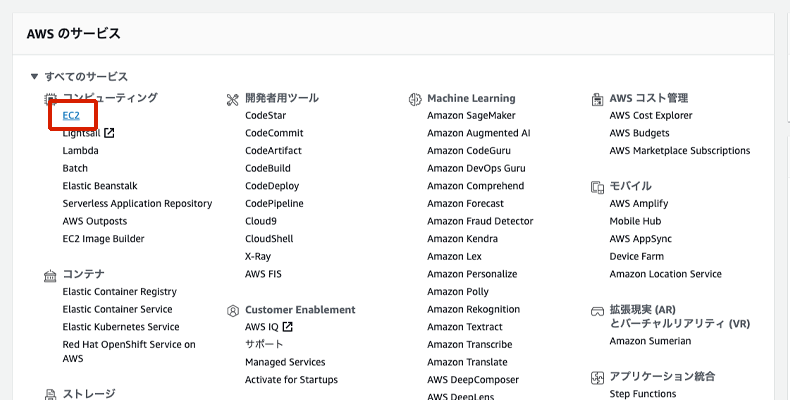Open AWS DeepComposer
This screenshot has height=400, width=790.
[473, 380]
